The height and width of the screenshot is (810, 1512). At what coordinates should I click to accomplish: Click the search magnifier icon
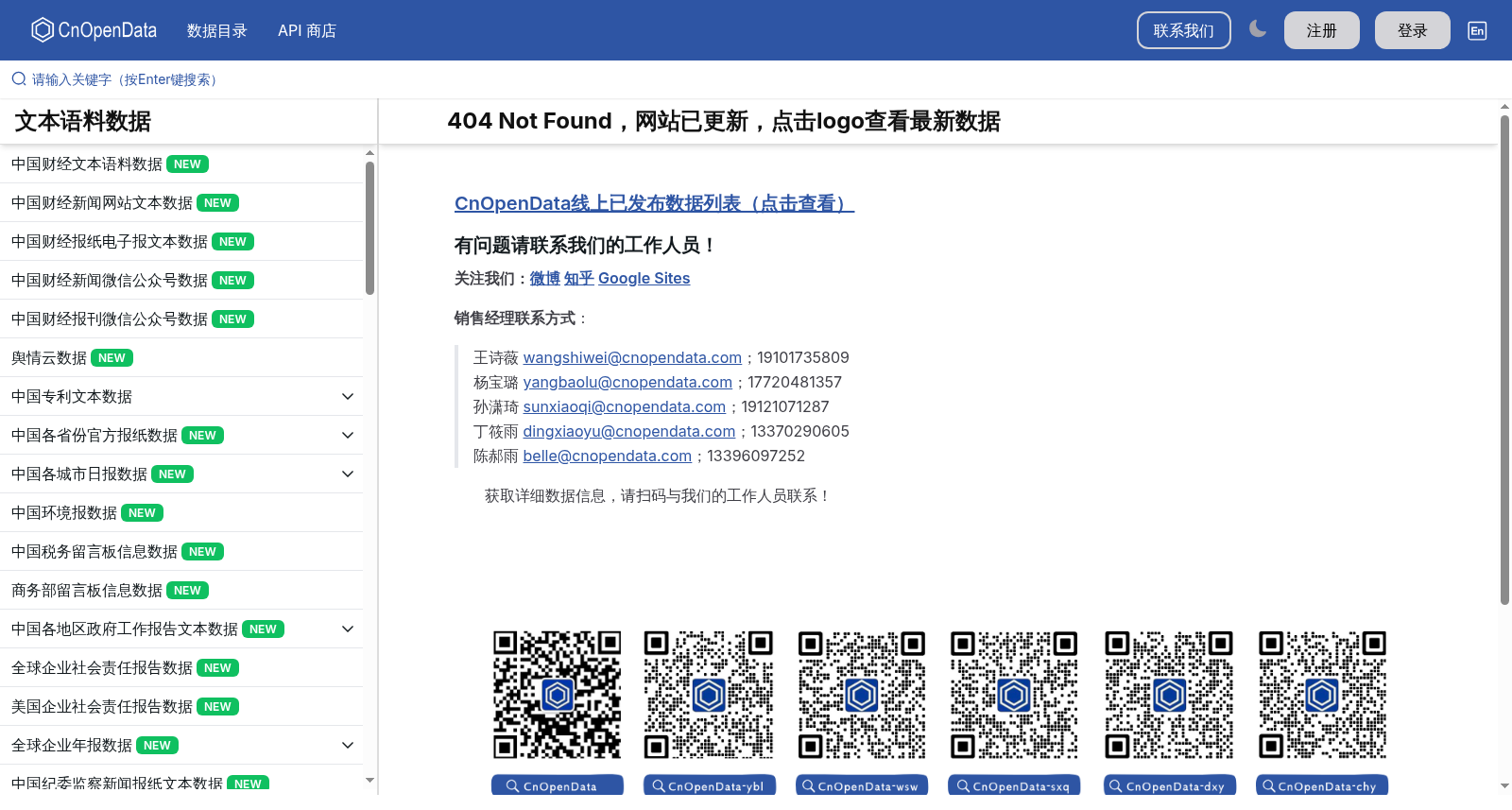[19, 79]
